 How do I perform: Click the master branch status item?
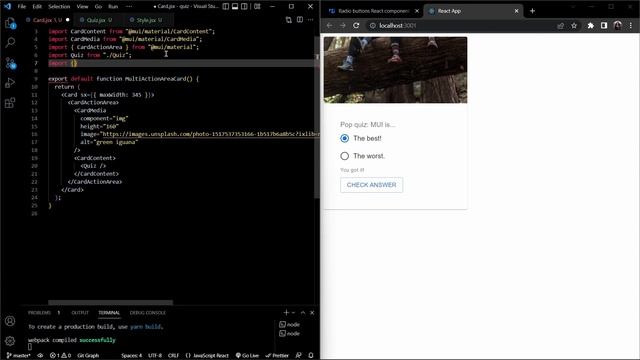coord(19,356)
